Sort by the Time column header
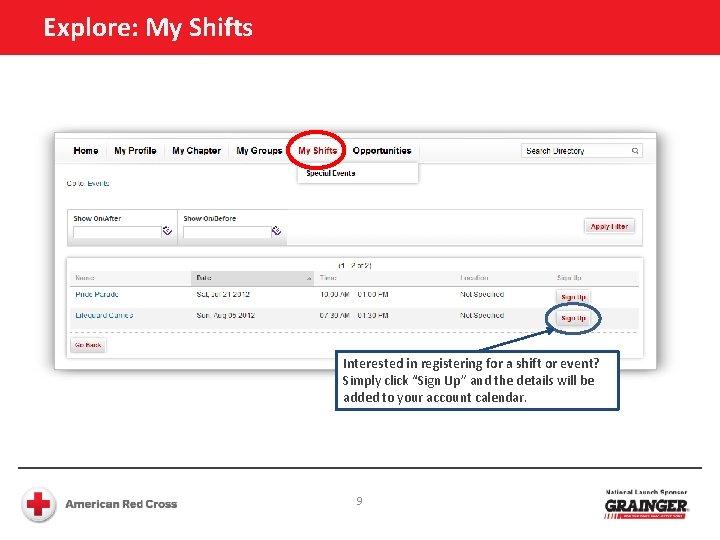Screen dimensions: 720x540 [x=328, y=278]
